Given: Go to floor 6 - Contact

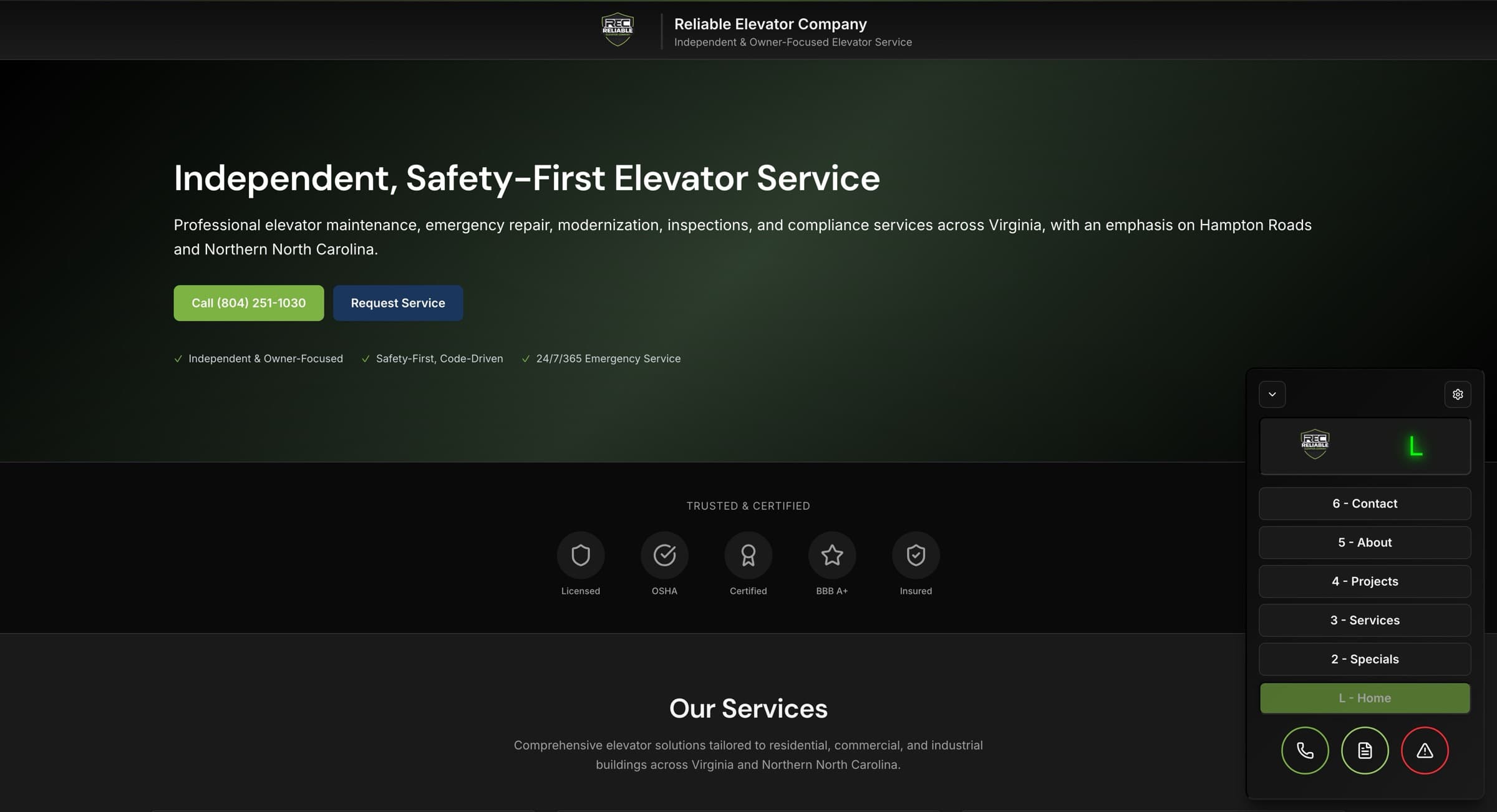Looking at the screenshot, I should point(1365,503).
